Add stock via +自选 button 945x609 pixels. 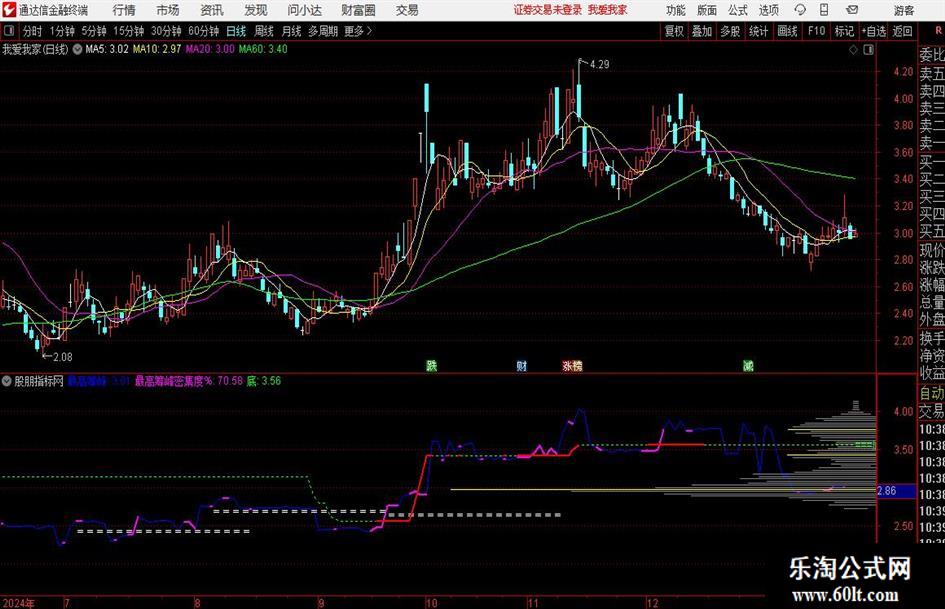874,31
